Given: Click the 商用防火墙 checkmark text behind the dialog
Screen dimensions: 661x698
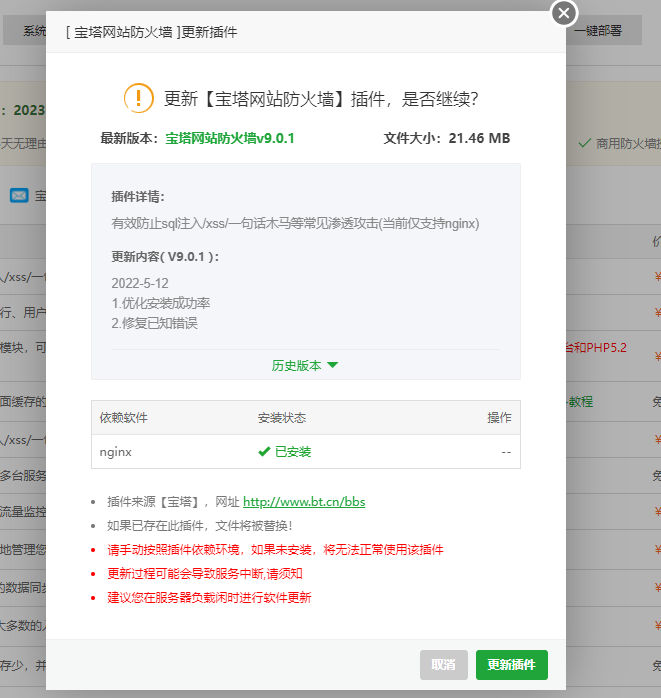Looking at the screenshot, I should [x=619, y=143].
